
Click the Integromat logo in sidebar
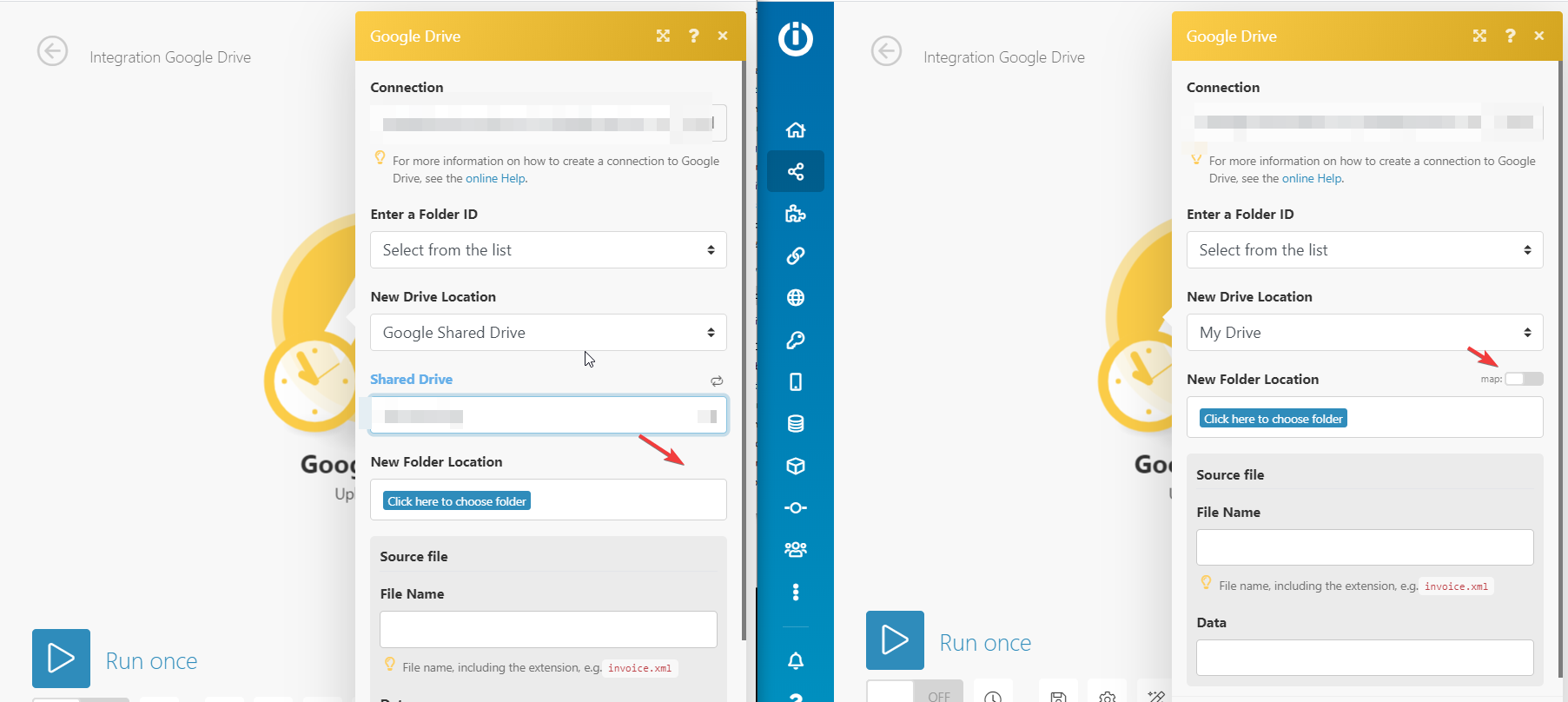(796, 38)
